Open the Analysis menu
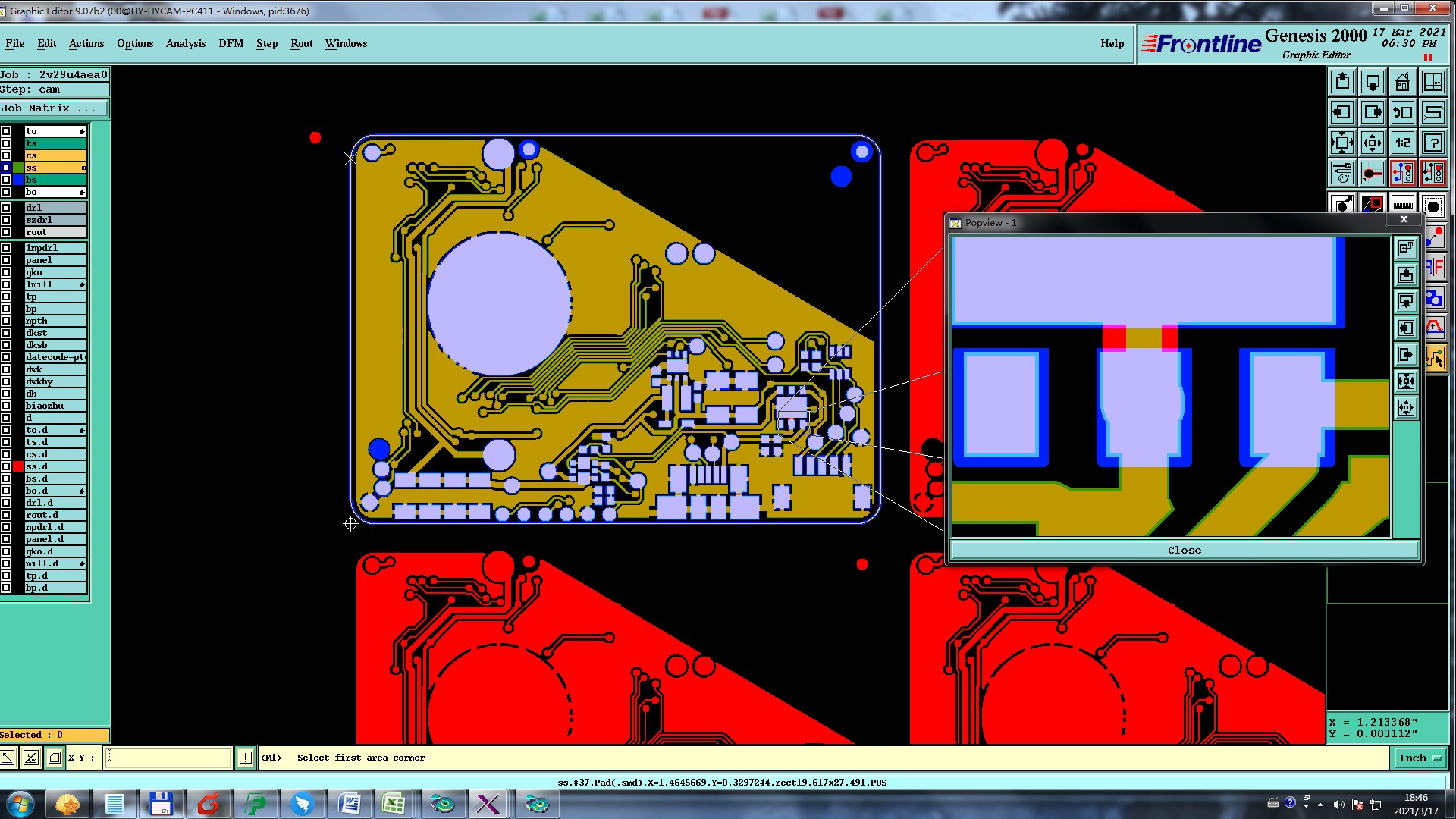Image resolution: width=1456 pixels, height=819 pixels. pyautogui.click(x=185, y=43)
